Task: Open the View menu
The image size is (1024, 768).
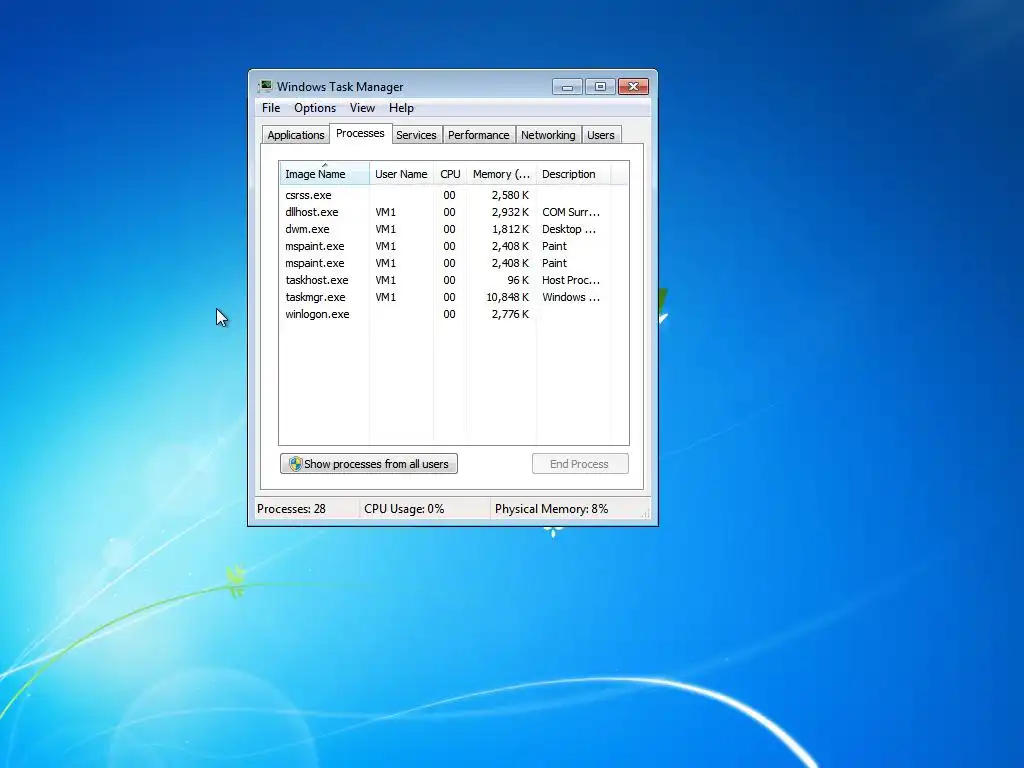Action: click(x=362, y=108)
